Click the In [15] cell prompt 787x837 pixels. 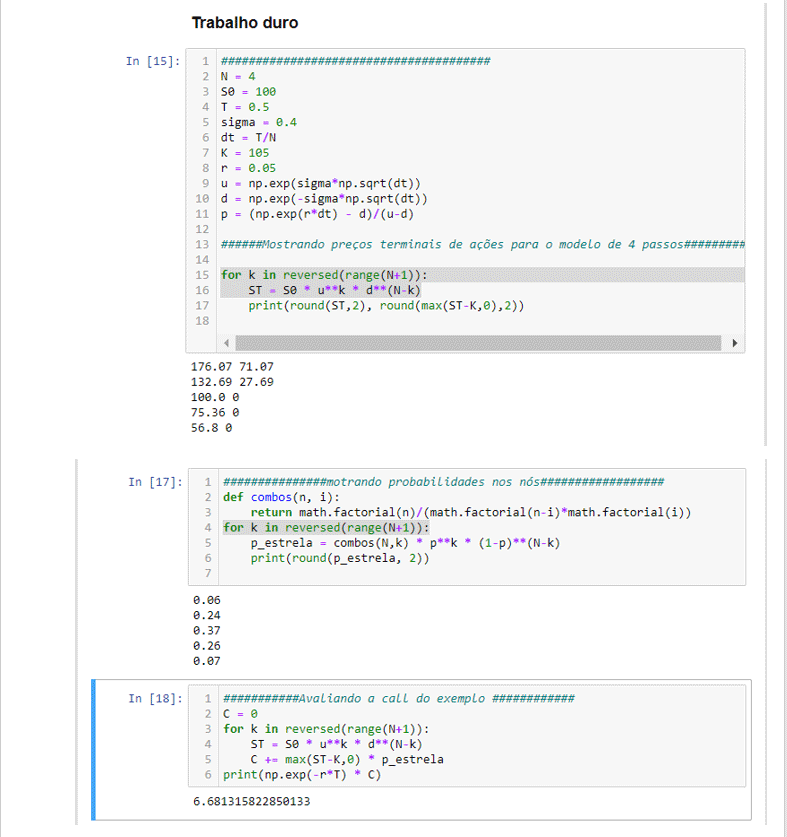click(x=153, y=62)
